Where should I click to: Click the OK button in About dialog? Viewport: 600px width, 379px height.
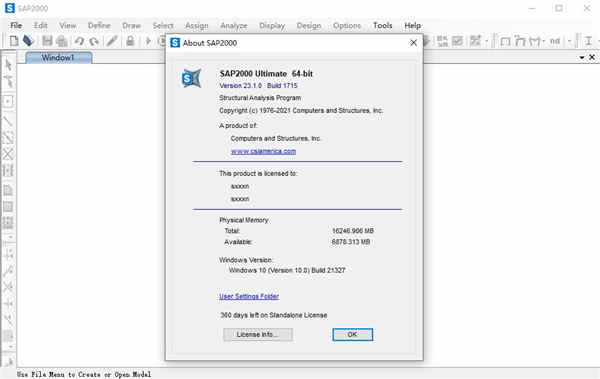tap(352, 334)
